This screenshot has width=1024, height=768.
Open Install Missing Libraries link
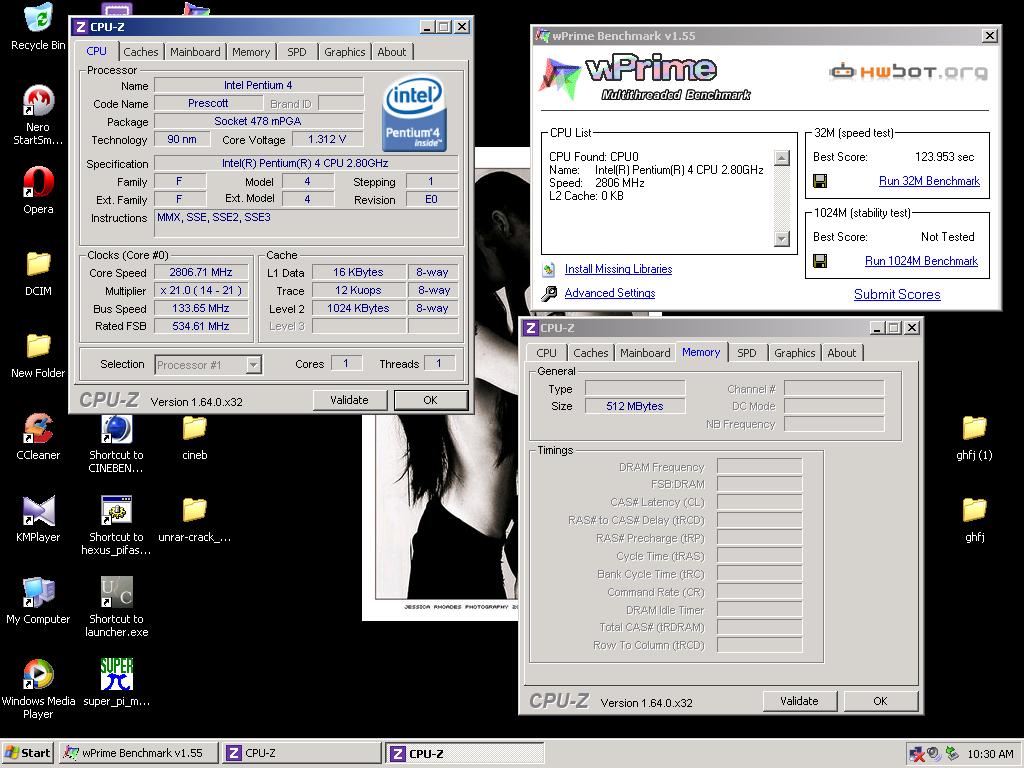pos(618,269)
